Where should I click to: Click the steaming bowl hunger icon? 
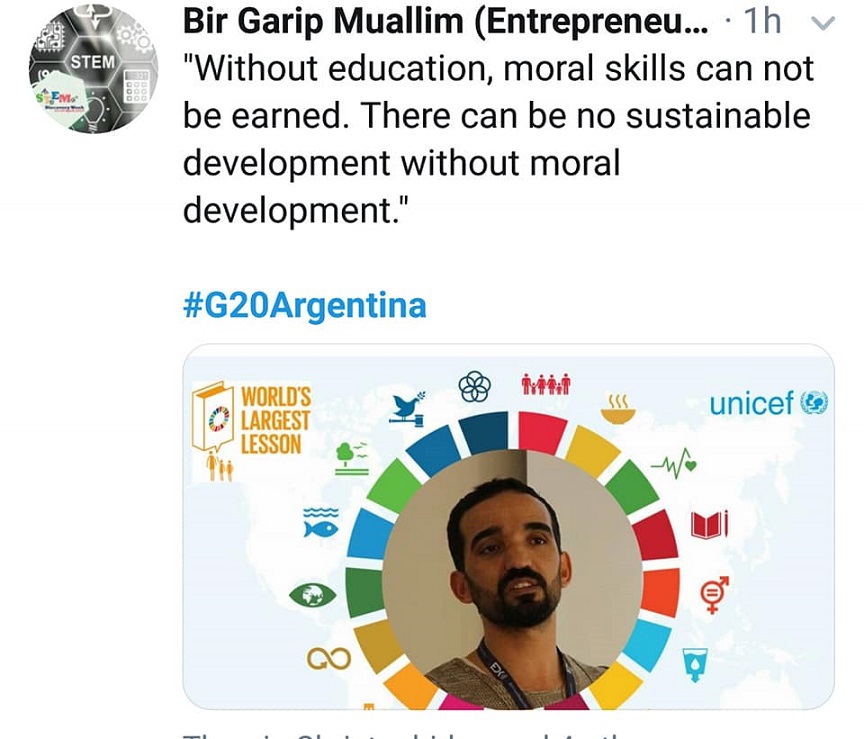pos(618,408)
